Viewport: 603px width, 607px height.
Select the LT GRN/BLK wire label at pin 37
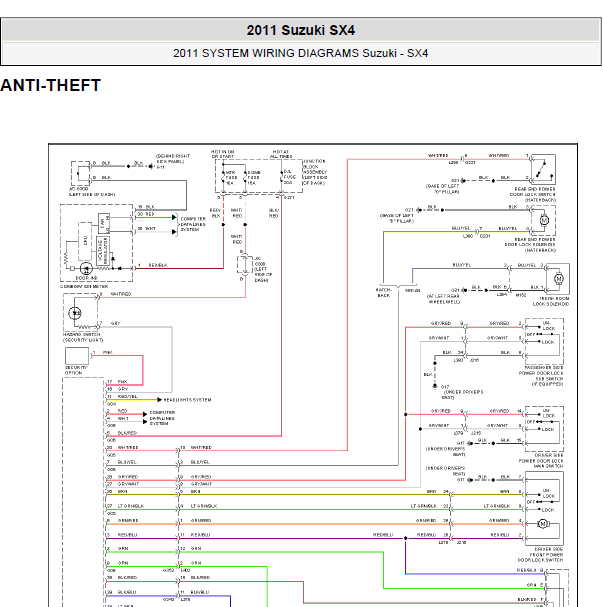point(131,506)
